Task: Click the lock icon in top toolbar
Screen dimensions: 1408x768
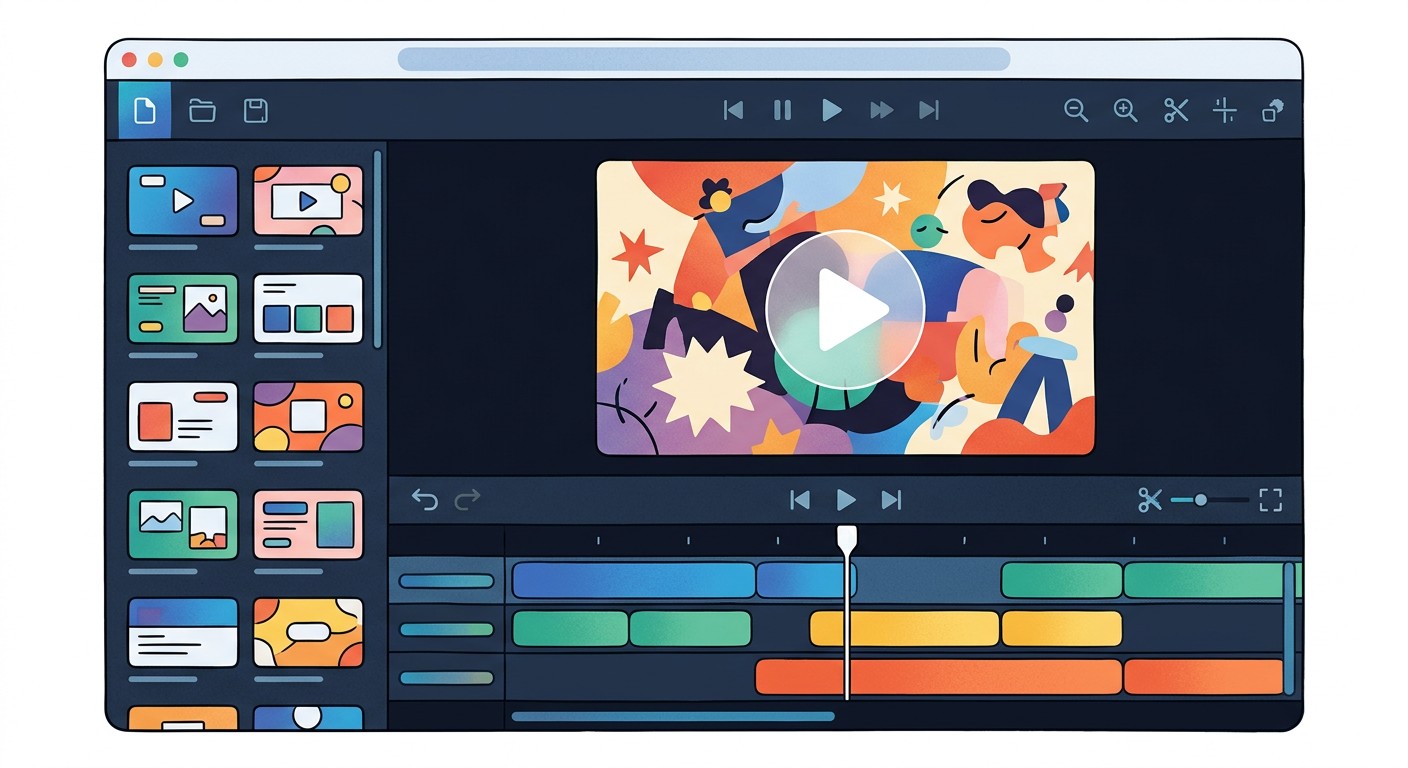Action: point(1273,111)
